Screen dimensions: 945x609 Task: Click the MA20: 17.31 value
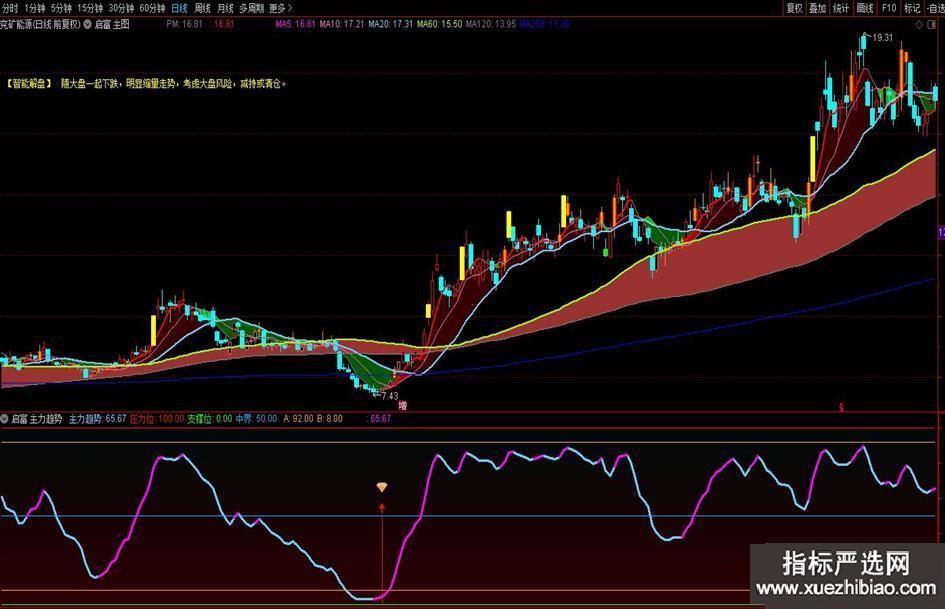pyautogui.click(x=391, y=24)
